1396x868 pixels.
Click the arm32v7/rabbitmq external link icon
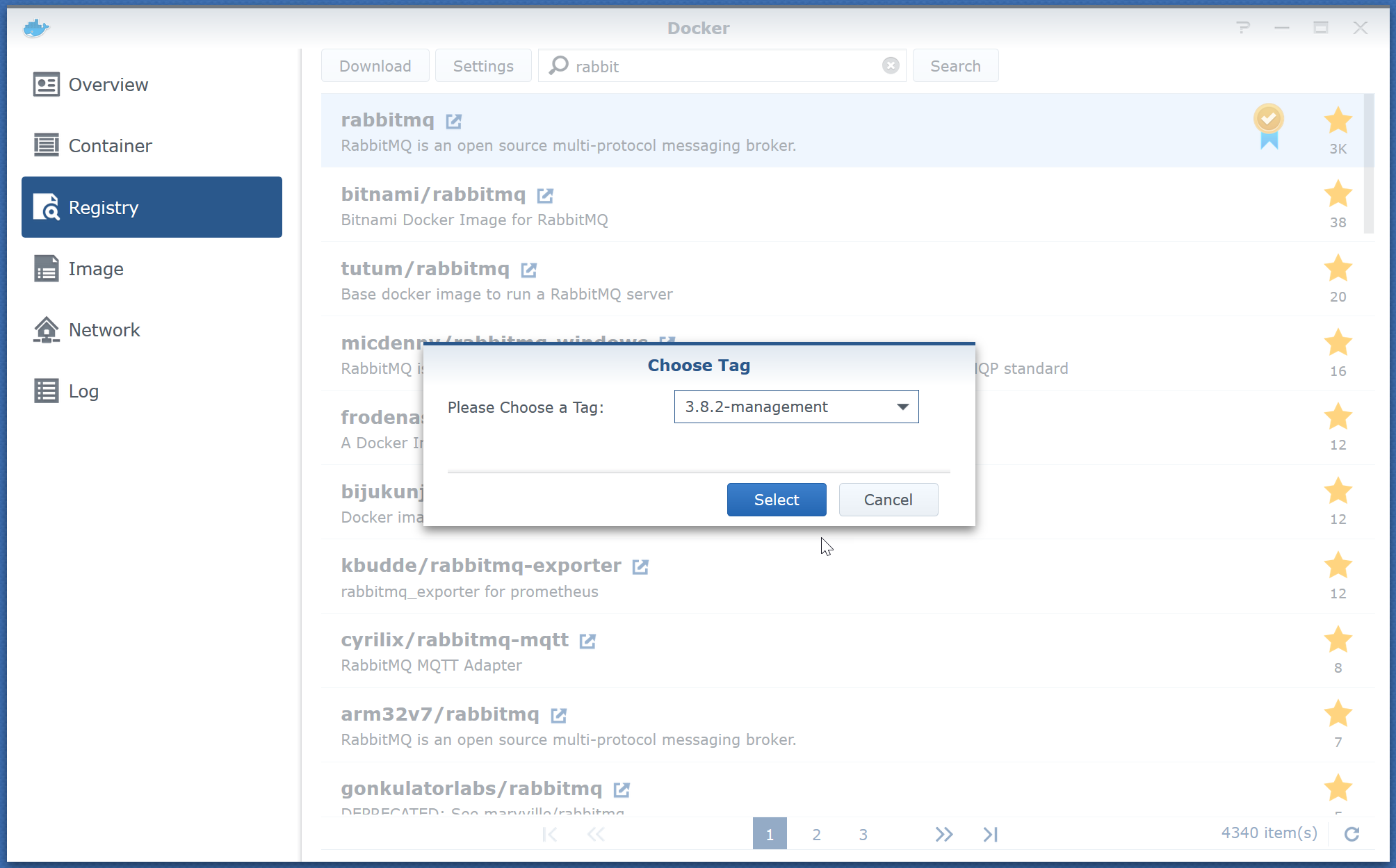(558, 715)
